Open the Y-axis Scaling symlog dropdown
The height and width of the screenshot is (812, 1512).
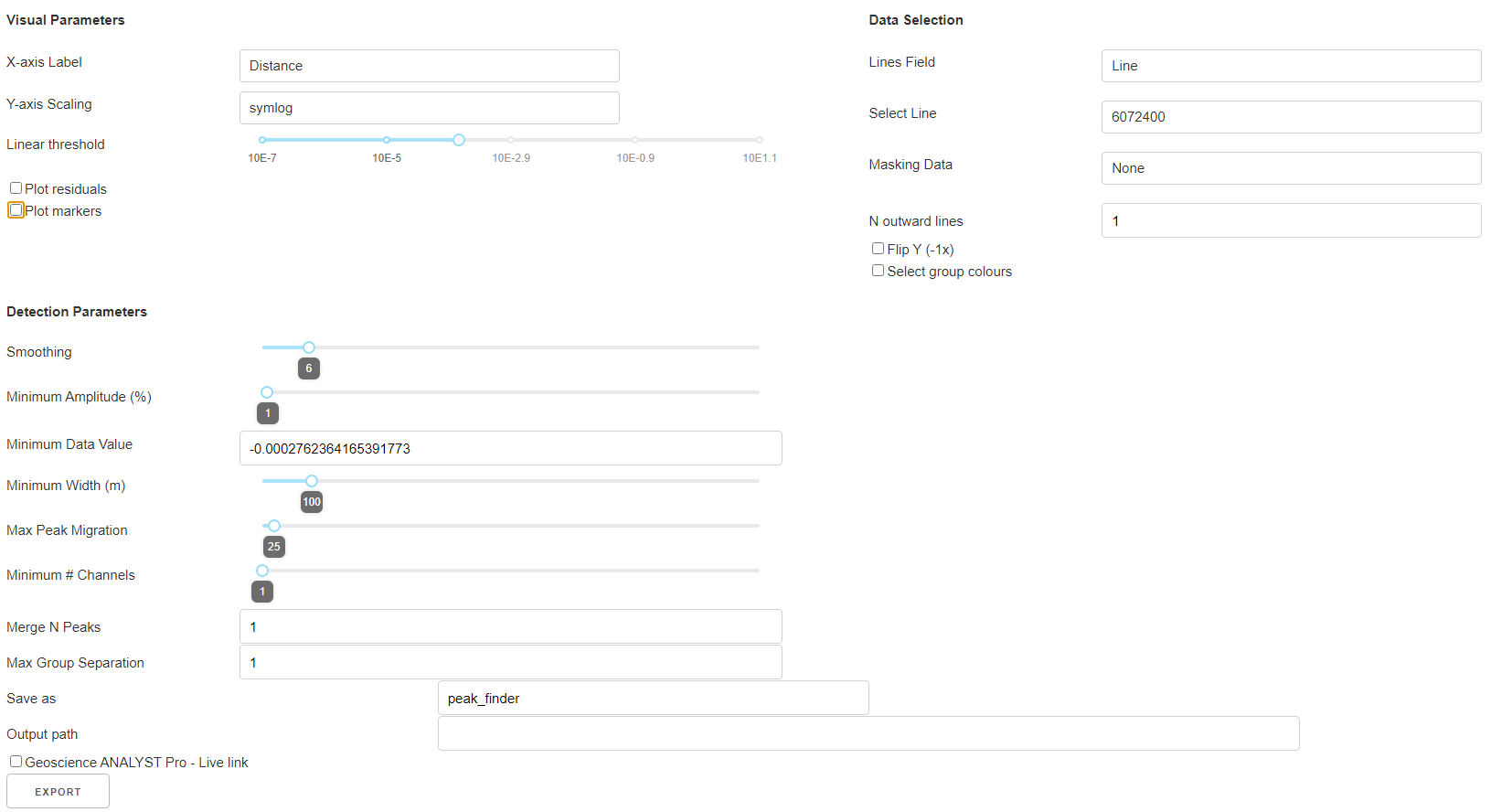click(x=429, y=108)
